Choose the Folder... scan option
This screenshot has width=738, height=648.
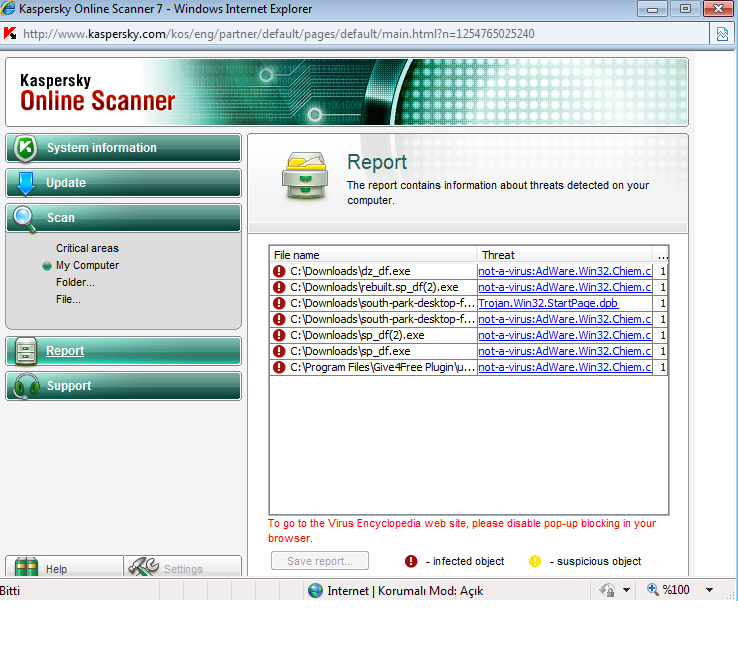coord(75,282)
